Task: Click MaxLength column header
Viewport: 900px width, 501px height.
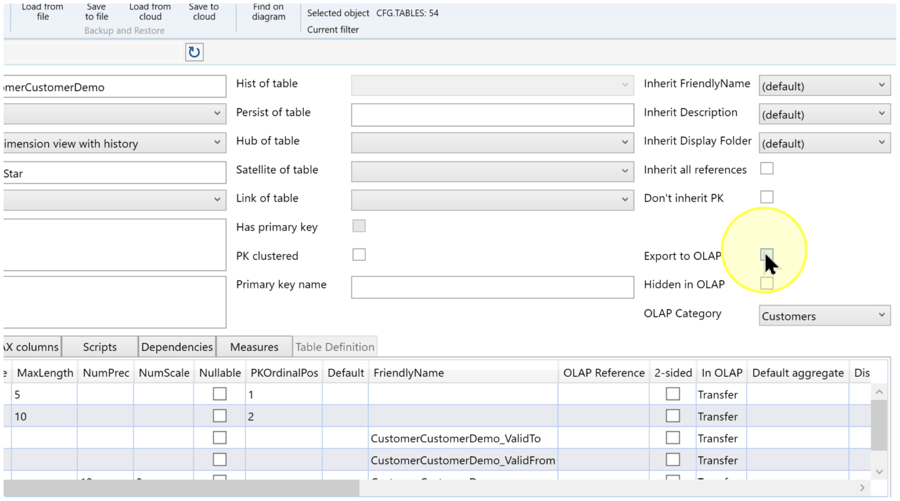Action: click(45, 372)
